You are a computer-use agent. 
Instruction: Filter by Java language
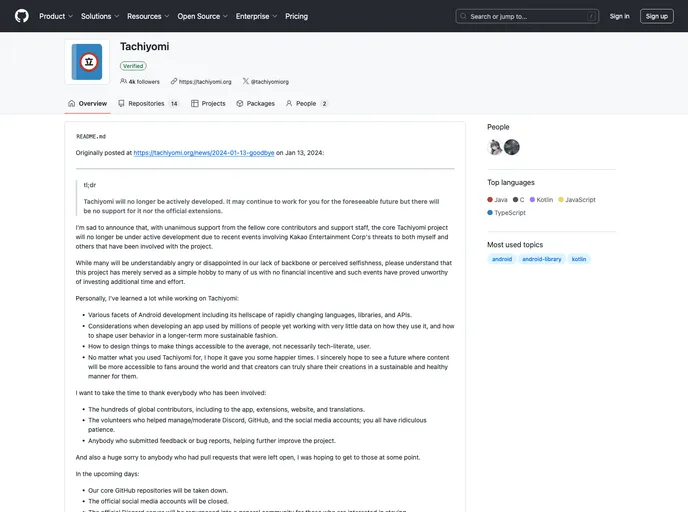(497, 200)
